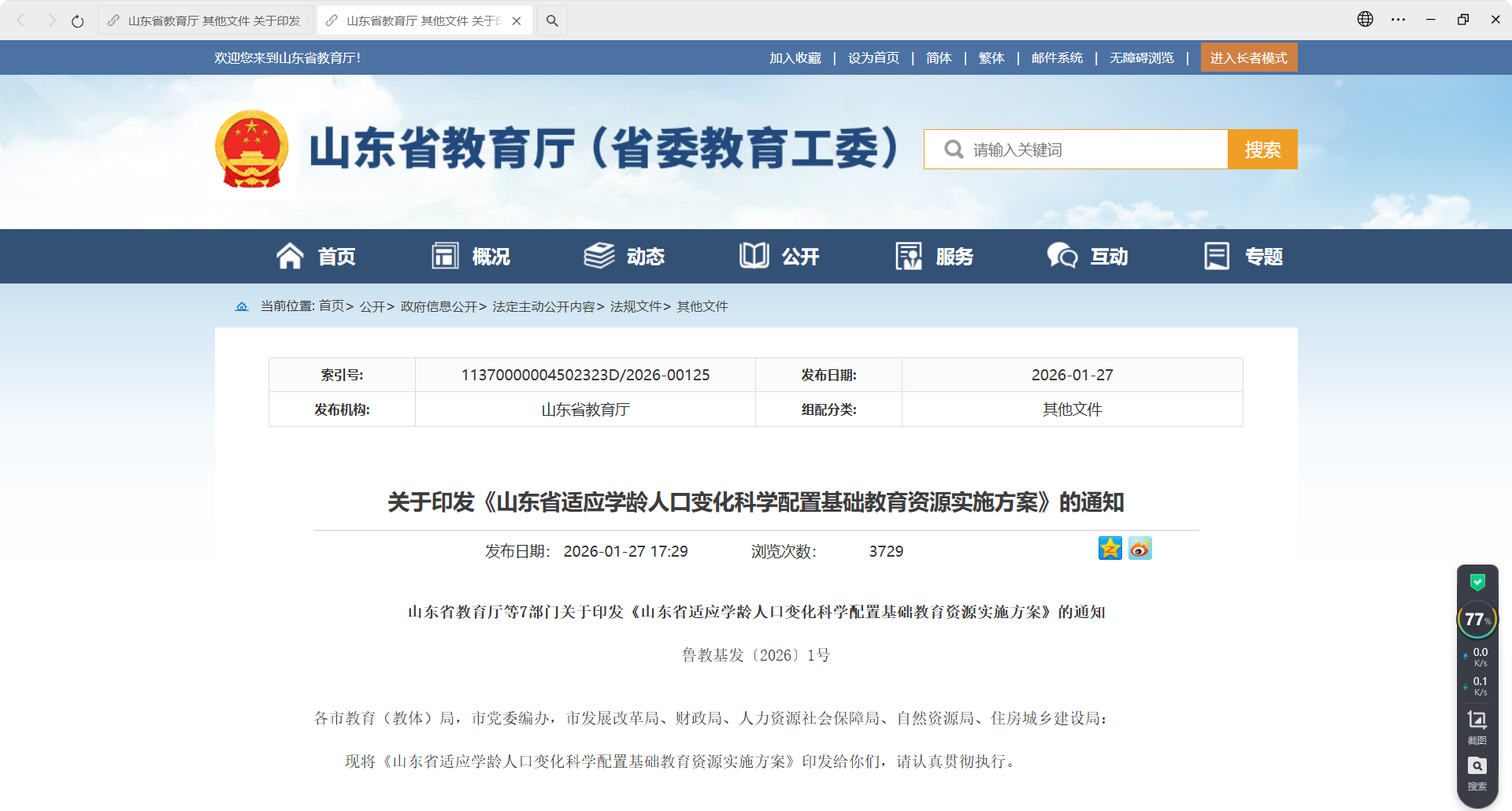Click the 发布机构: label cell
Viewport: 1512px width, 811px height.
click(x=342, y=409)
